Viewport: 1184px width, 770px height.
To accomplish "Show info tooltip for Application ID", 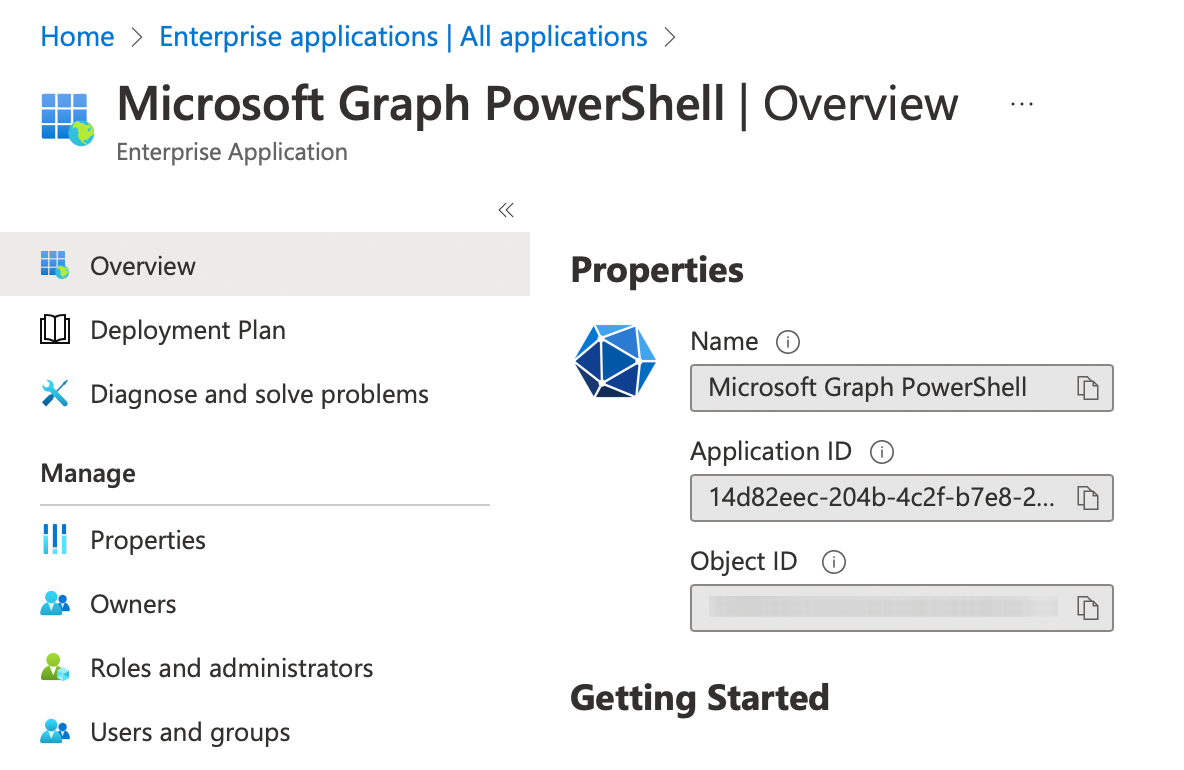I will [882, 452].
